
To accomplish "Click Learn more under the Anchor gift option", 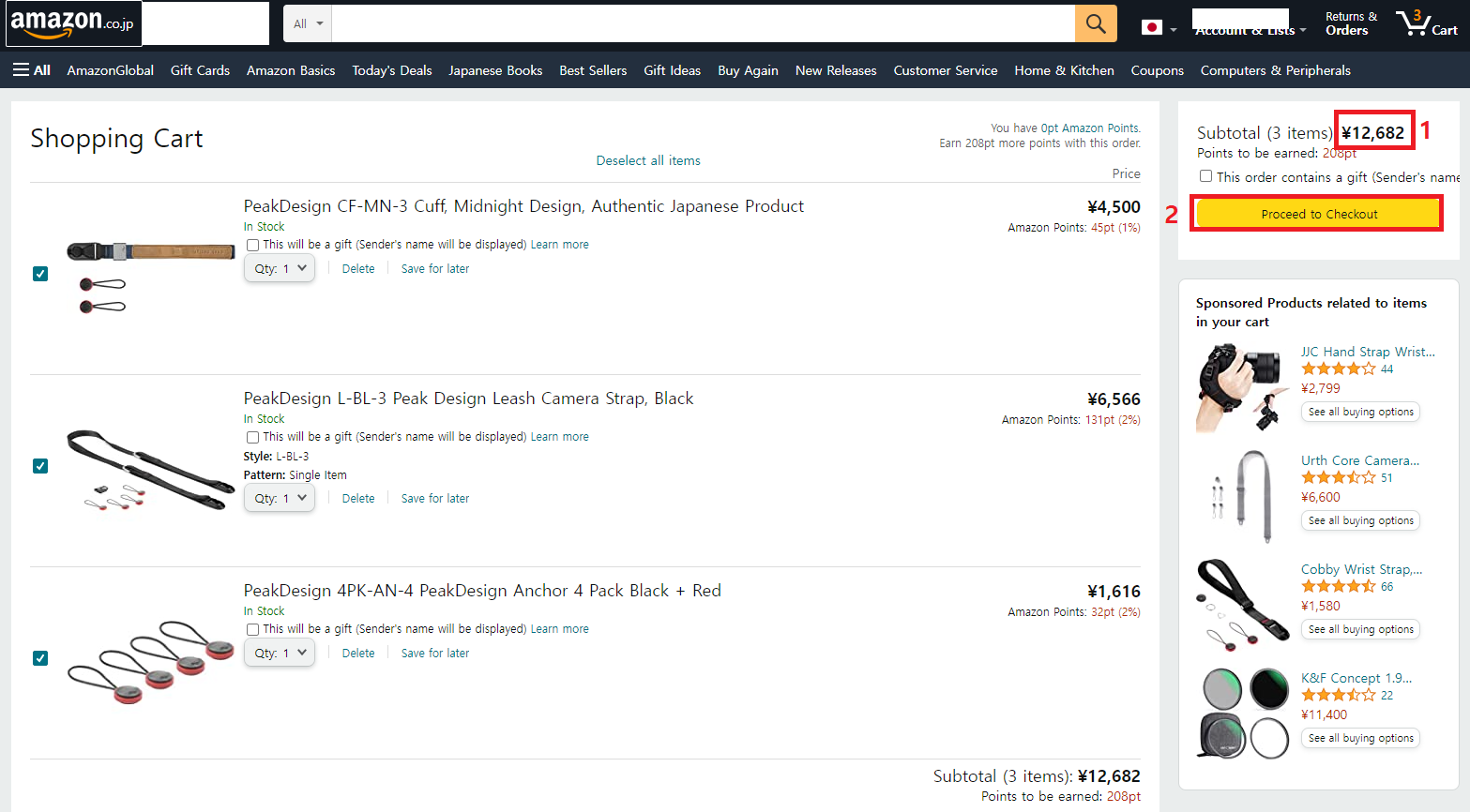I will point(560,629).
